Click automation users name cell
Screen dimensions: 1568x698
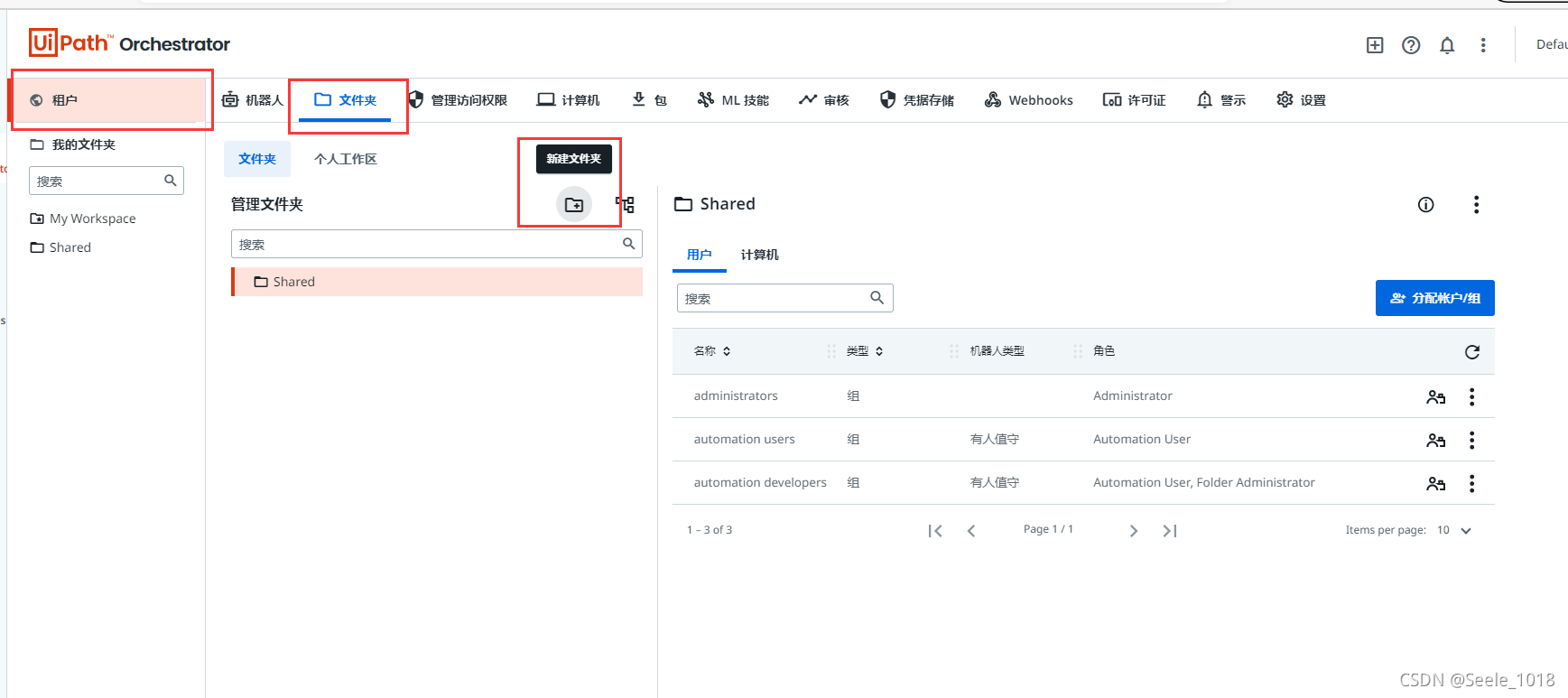(x=745, y=439)
